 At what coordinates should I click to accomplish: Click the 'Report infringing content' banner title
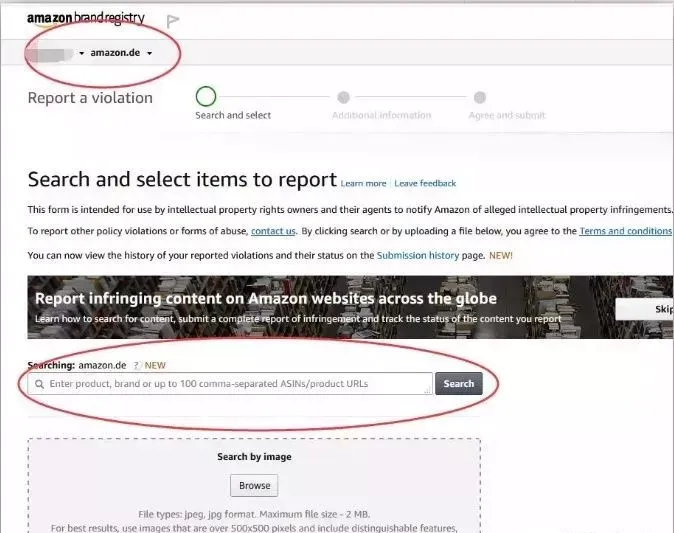(266, 298)
